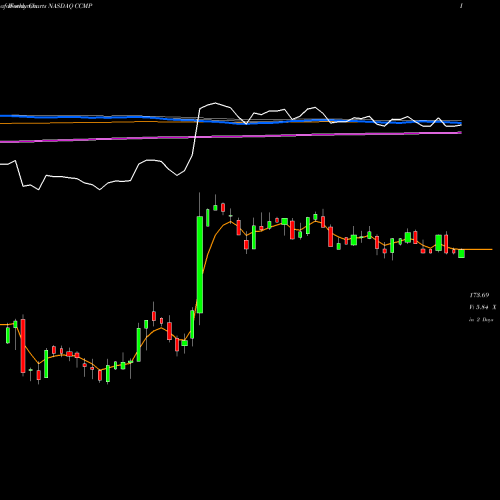This screenshot has width=500, height=500.
Task: Click the pink moving average line
Action: 231,137
